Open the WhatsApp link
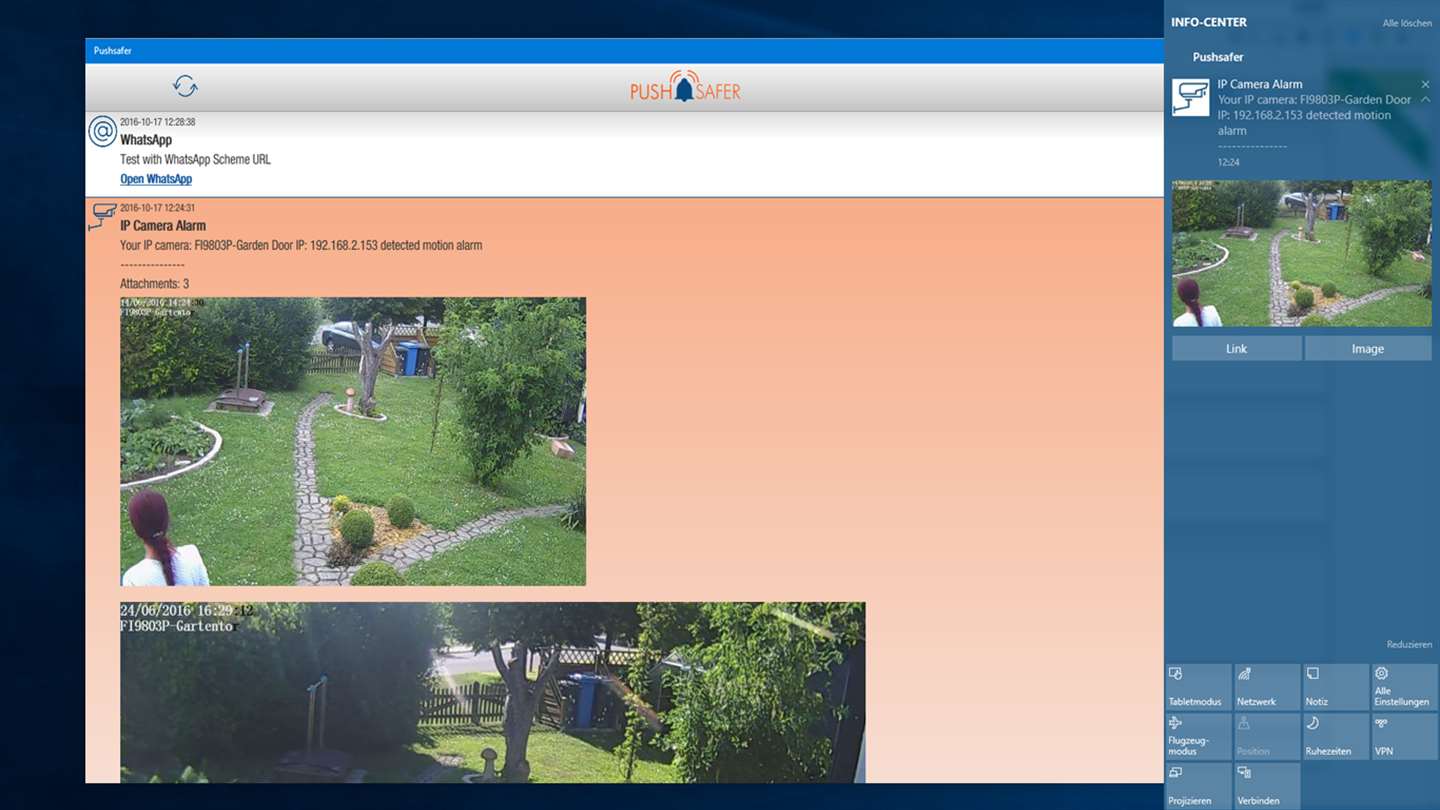 [156, 179]
